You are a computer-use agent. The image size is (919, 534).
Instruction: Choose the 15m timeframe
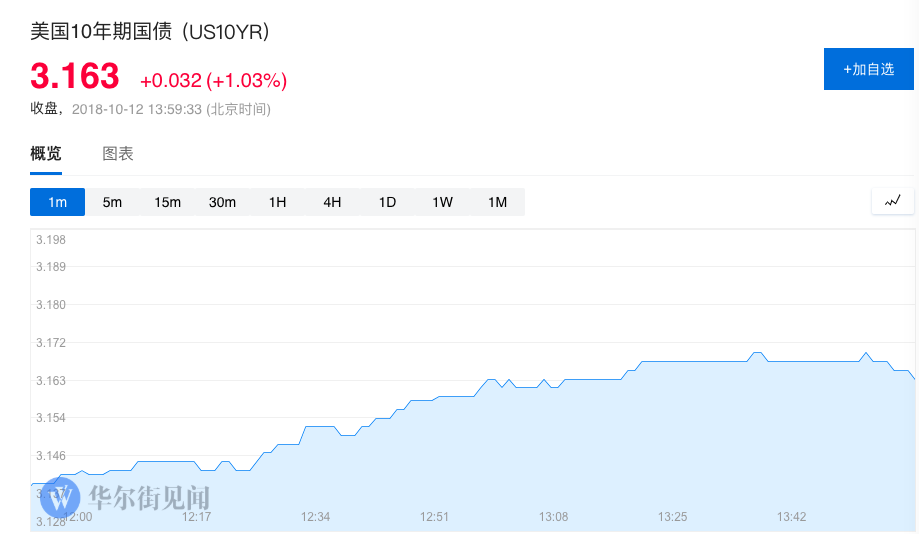167,202
